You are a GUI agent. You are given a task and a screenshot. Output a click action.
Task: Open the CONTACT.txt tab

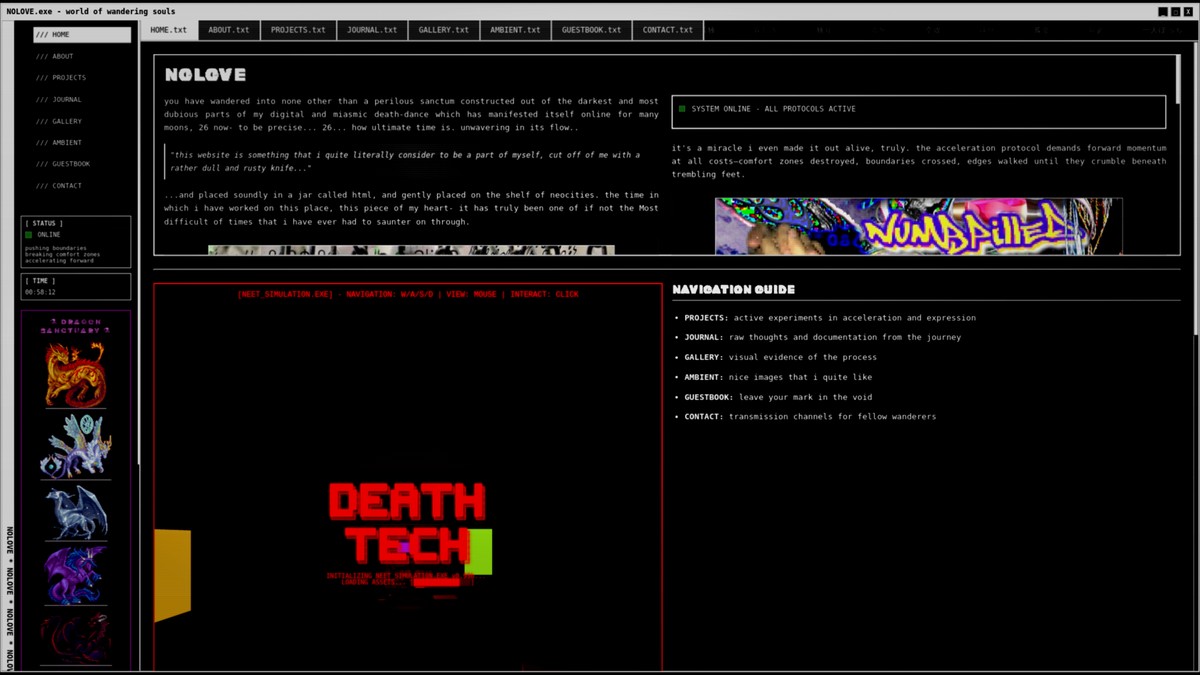tap(667, 30)
